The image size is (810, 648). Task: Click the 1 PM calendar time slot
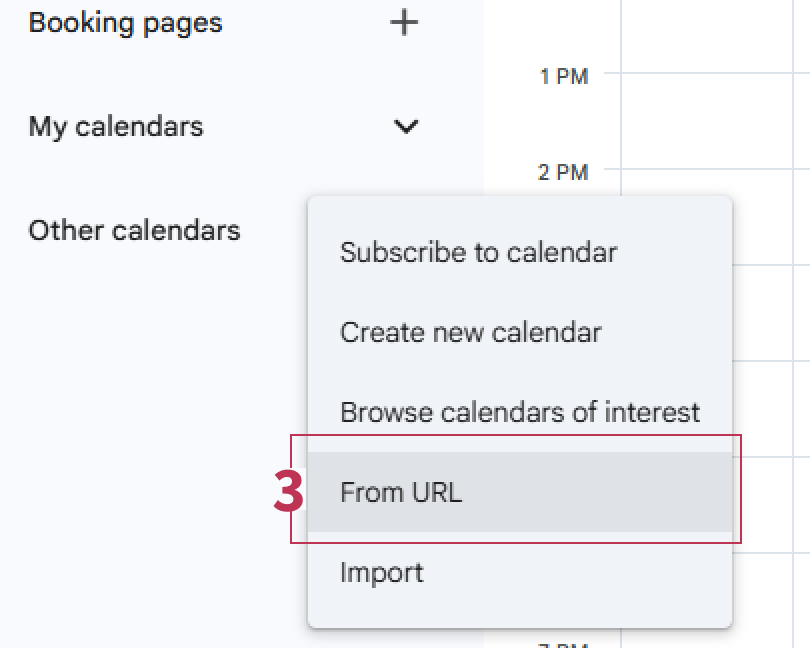[x=715, y=120]
